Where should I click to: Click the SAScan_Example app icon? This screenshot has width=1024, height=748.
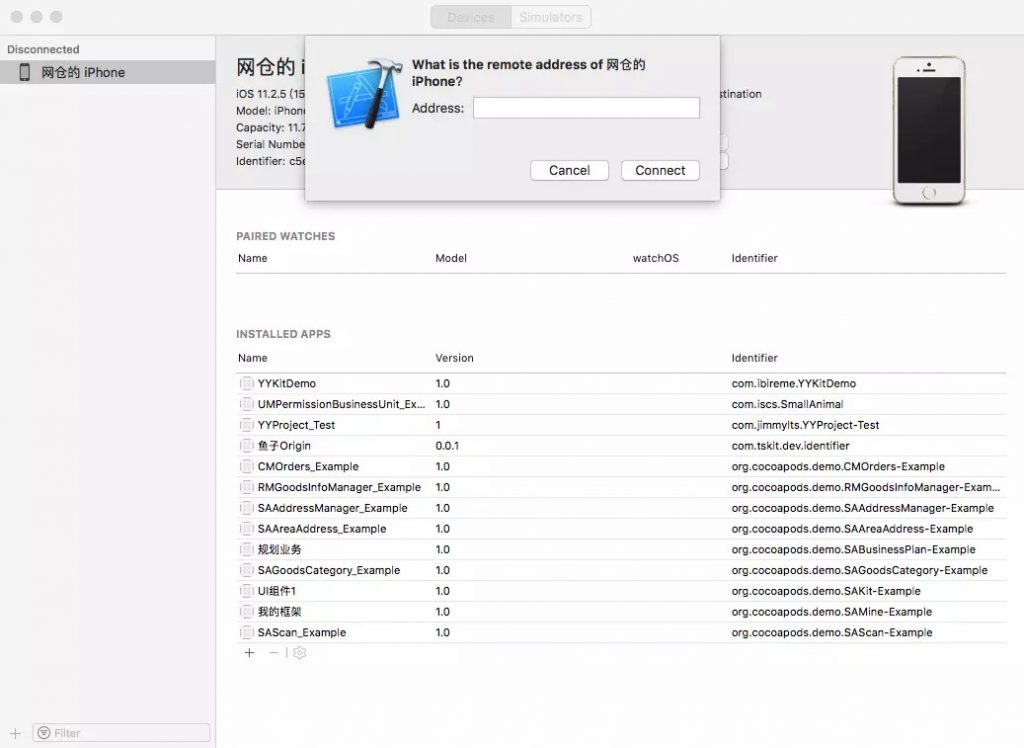(x=246, y=632)
